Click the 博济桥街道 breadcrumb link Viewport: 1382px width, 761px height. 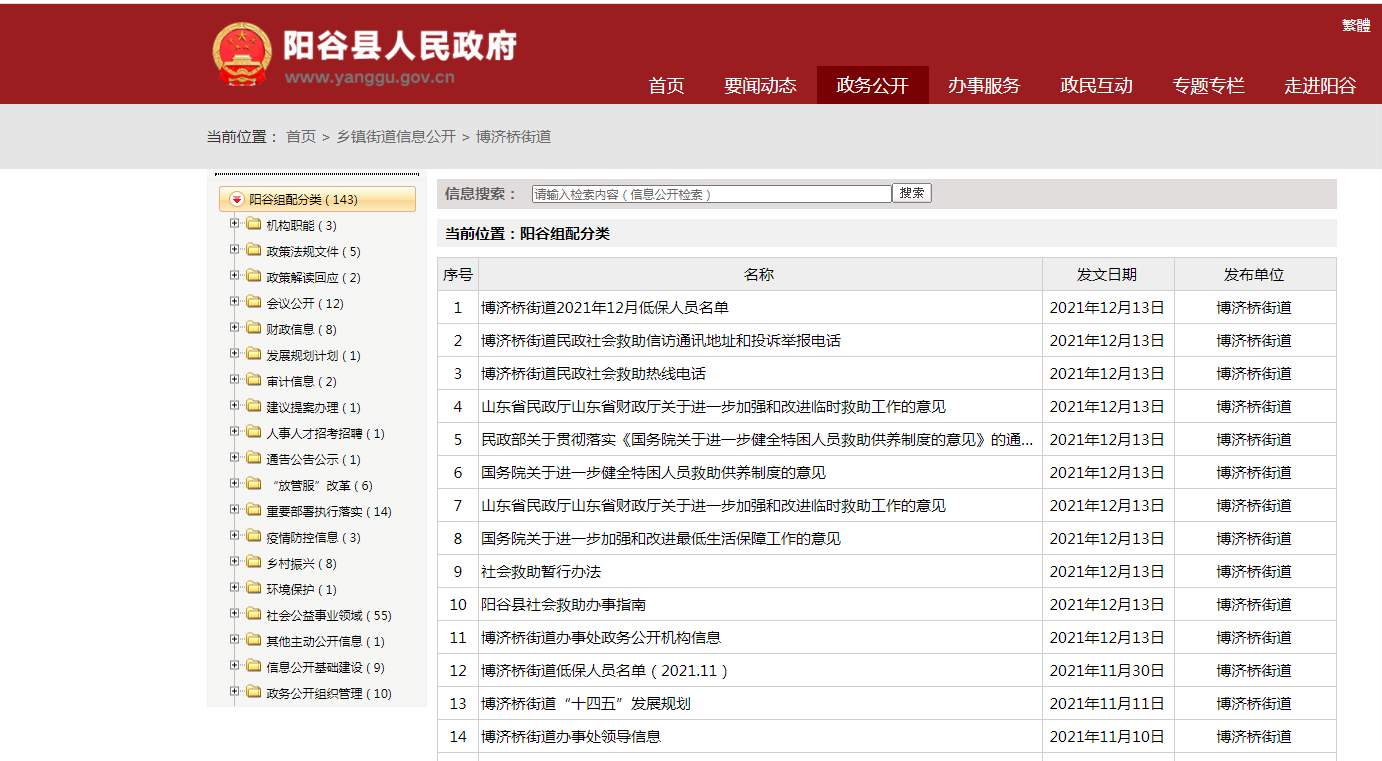513,136
